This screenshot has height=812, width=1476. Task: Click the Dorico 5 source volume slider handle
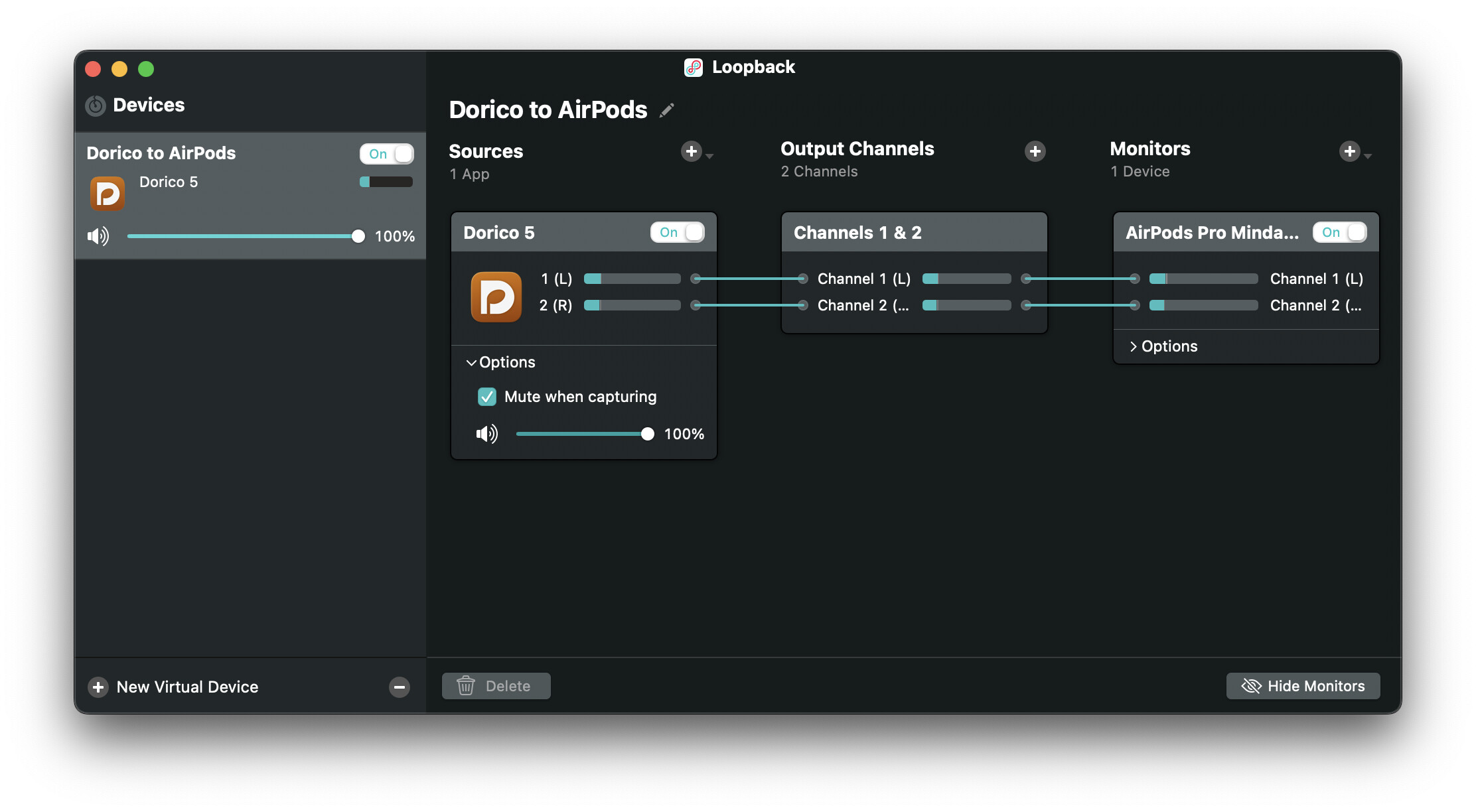point(647,434)
